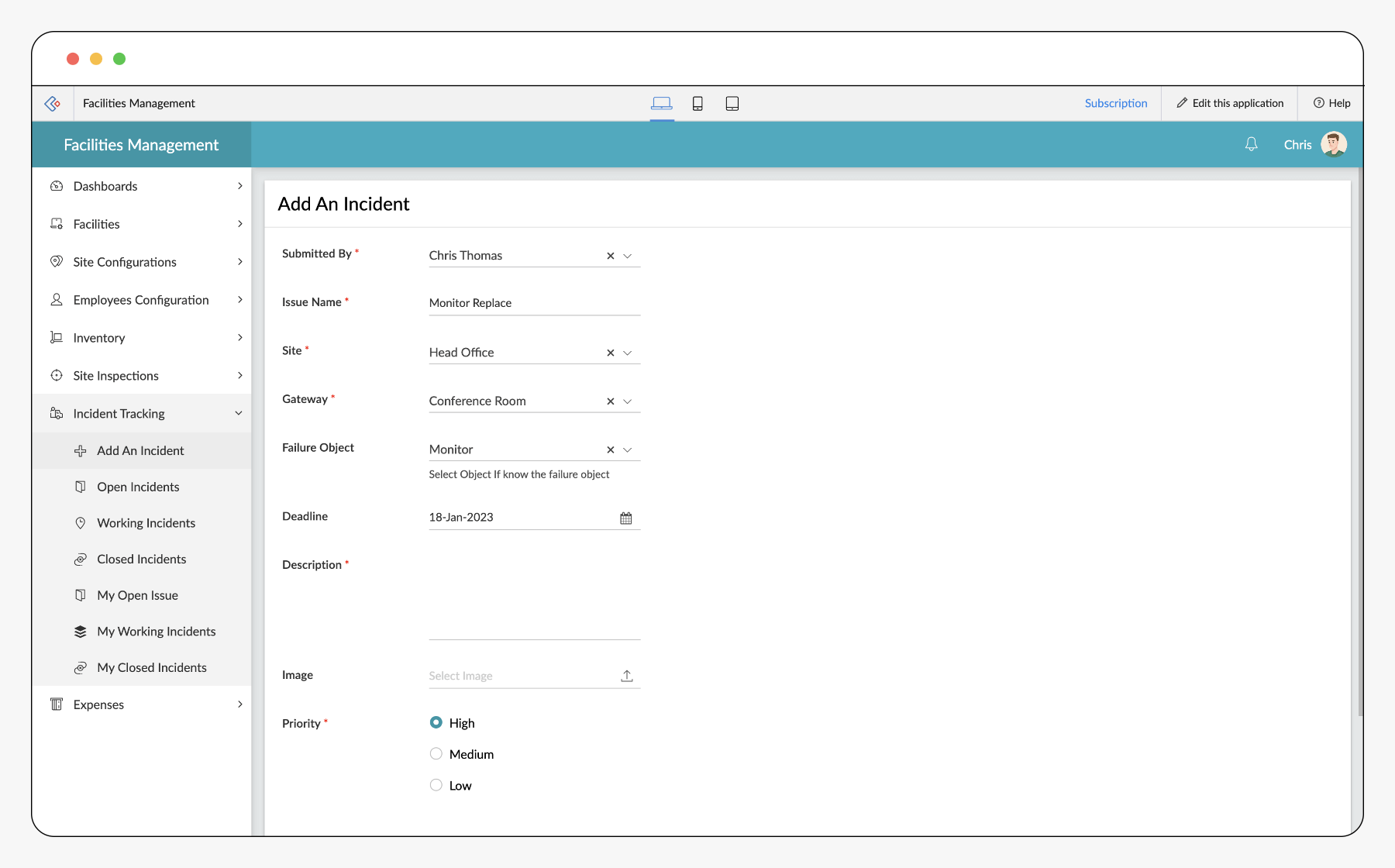Click the Zoho Creator logo icon
This screenshot has height=868, width=1395.
coord(53,104)
